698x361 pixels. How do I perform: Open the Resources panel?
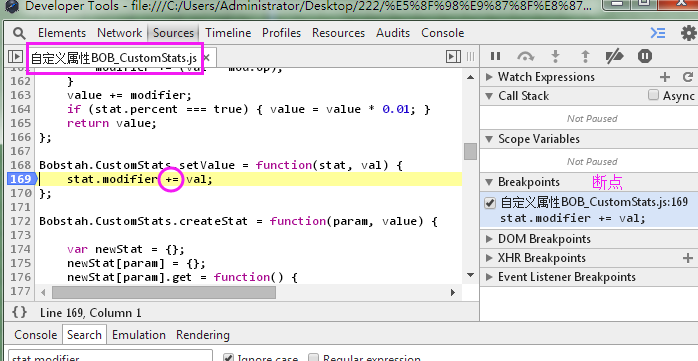point(338,33)
